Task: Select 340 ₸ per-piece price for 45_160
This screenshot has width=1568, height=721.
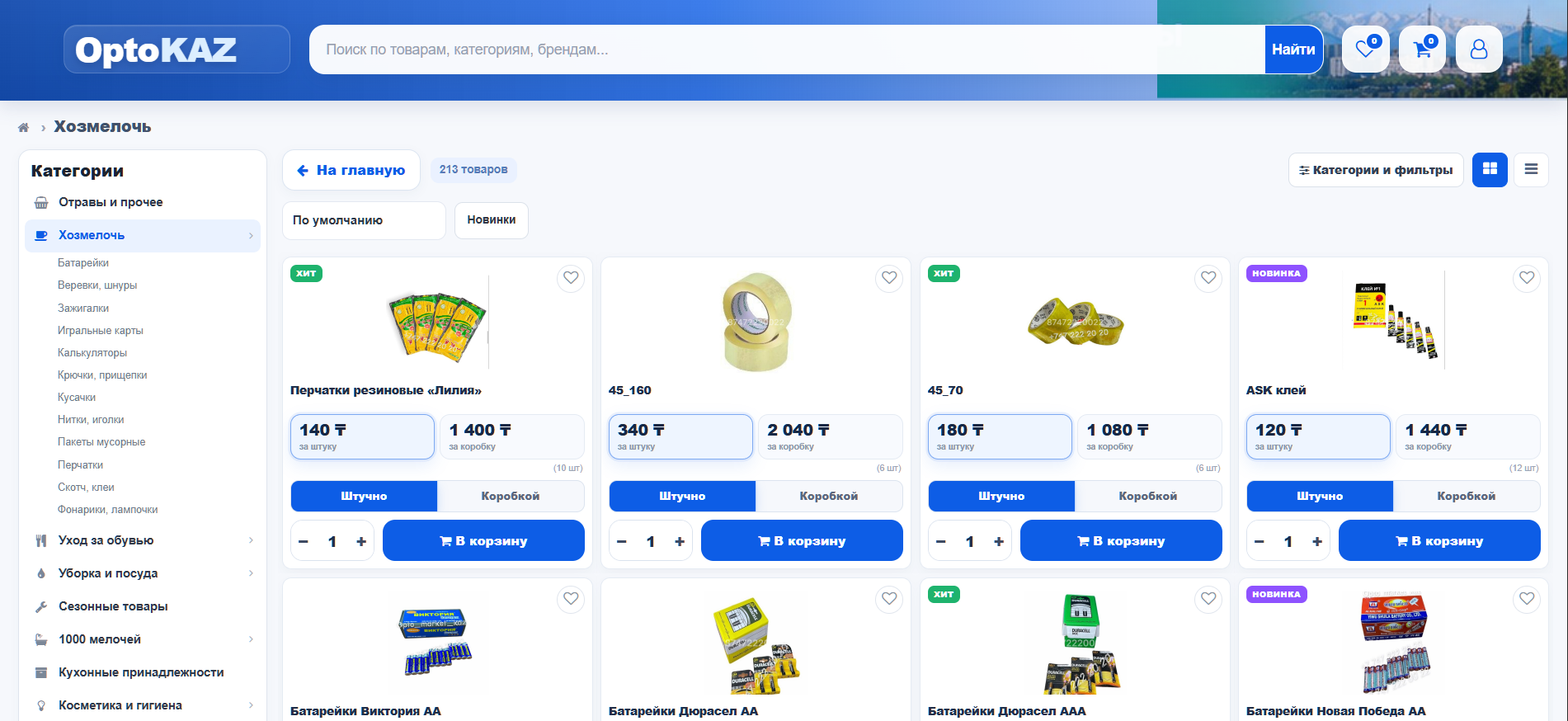Action: pyautogui.click(x=680, y=436)
